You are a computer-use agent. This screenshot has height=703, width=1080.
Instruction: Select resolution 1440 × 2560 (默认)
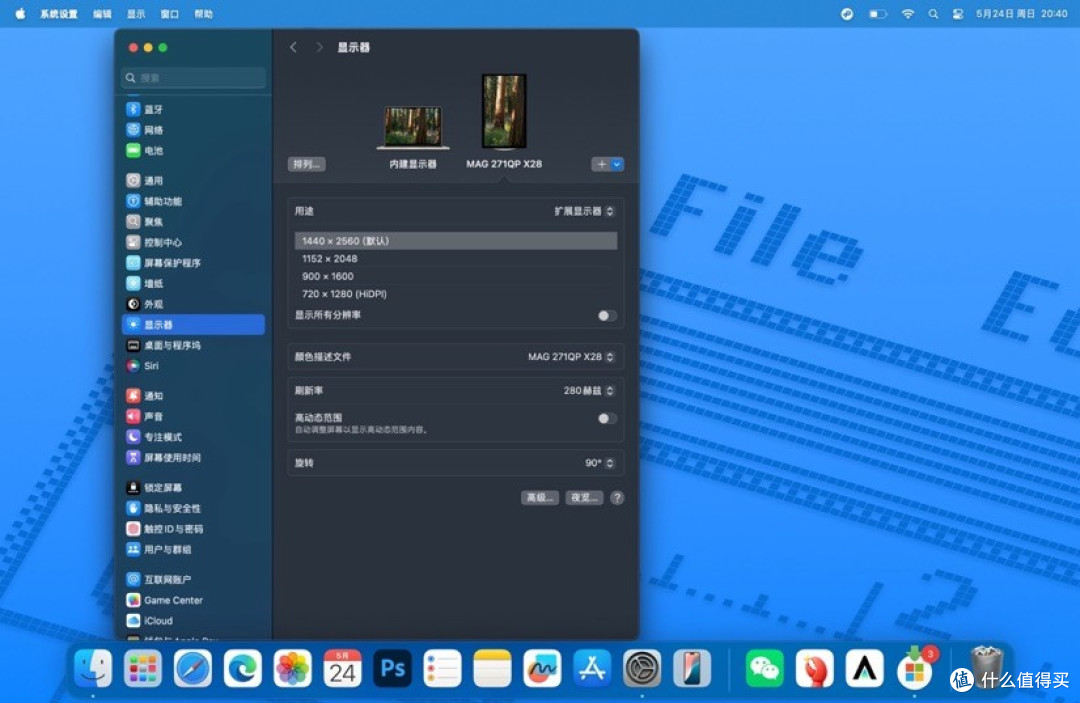pyautogui.click(x=456, y=241)
